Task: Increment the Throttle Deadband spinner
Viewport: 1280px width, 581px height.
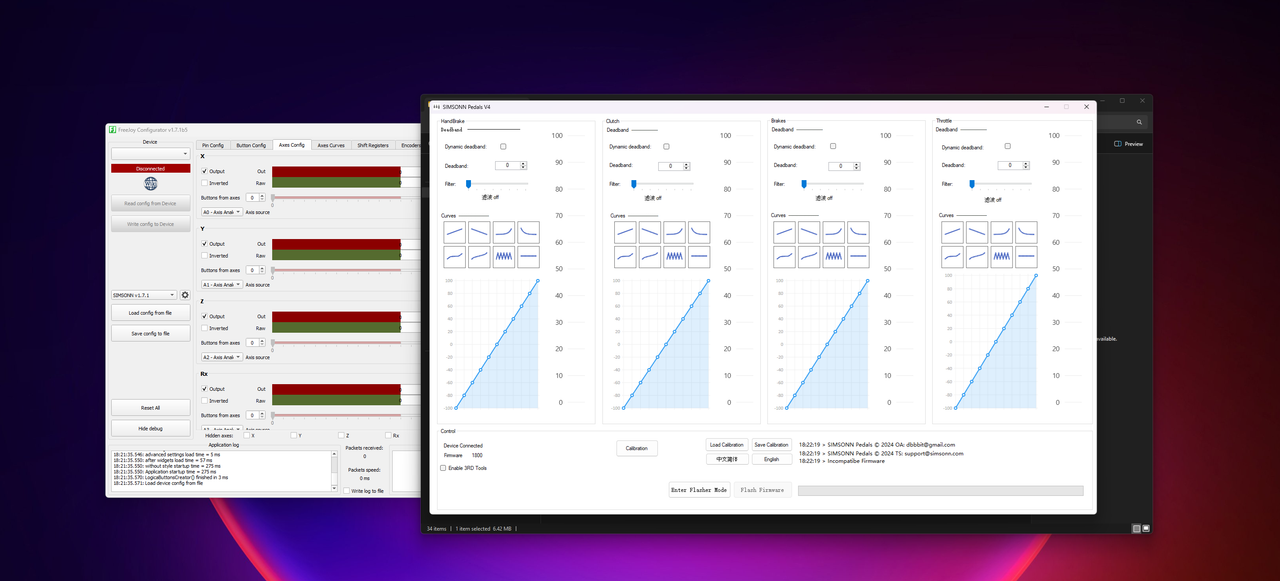Action: pyautogui.click(x=1026, y=163)
